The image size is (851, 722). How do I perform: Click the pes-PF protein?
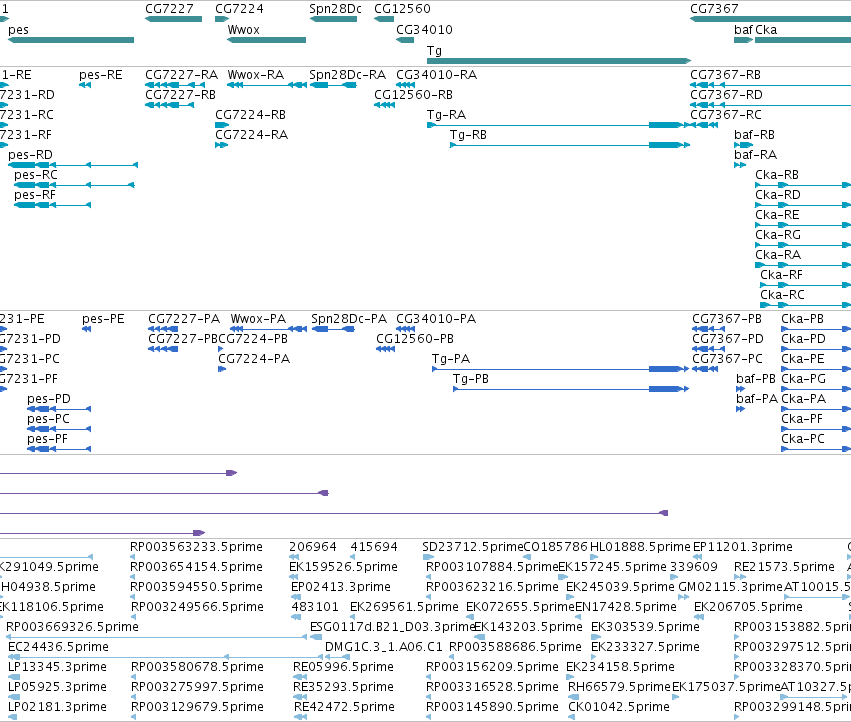pyautogui.click(x=59, y=449)
